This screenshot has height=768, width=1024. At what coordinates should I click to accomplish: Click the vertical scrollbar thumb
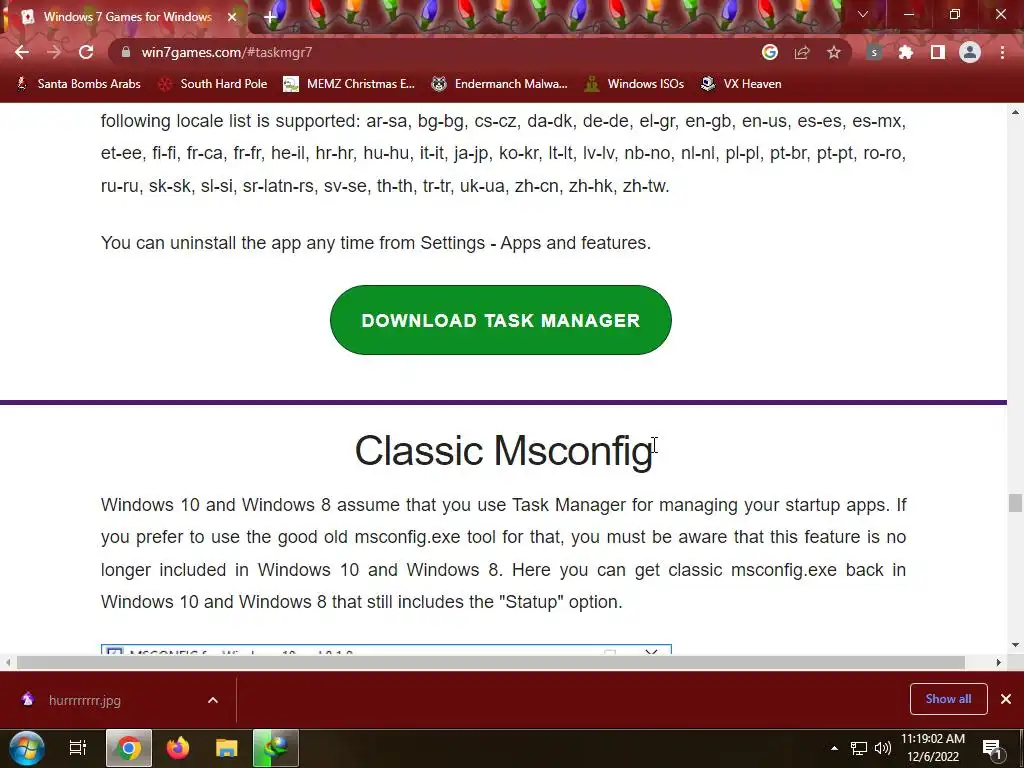coord(1015,503)
